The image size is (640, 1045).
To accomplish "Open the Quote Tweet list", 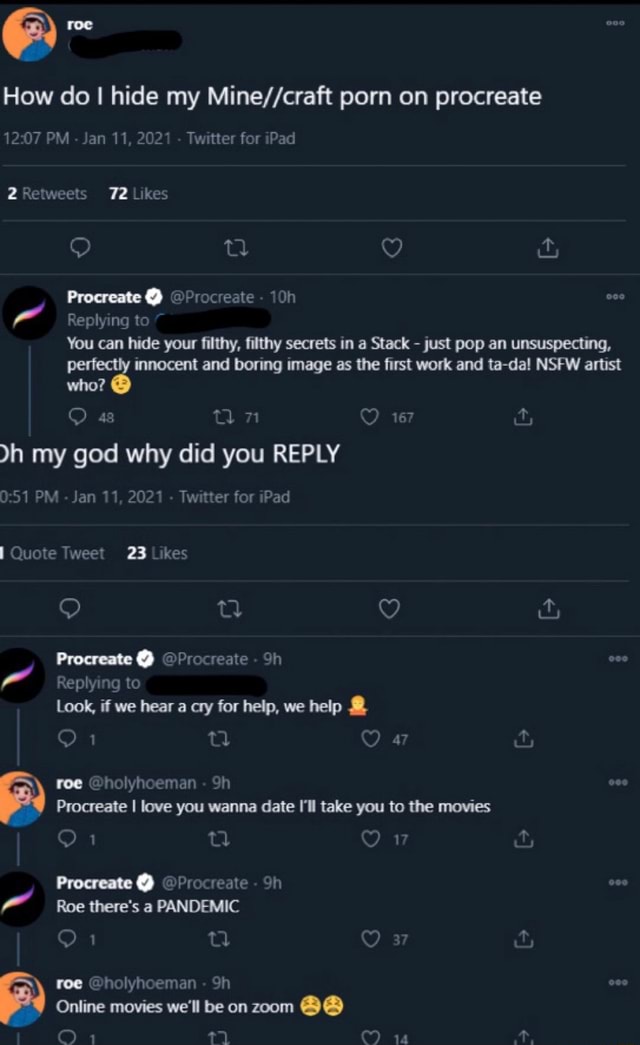I will click(x=53, y=553).
